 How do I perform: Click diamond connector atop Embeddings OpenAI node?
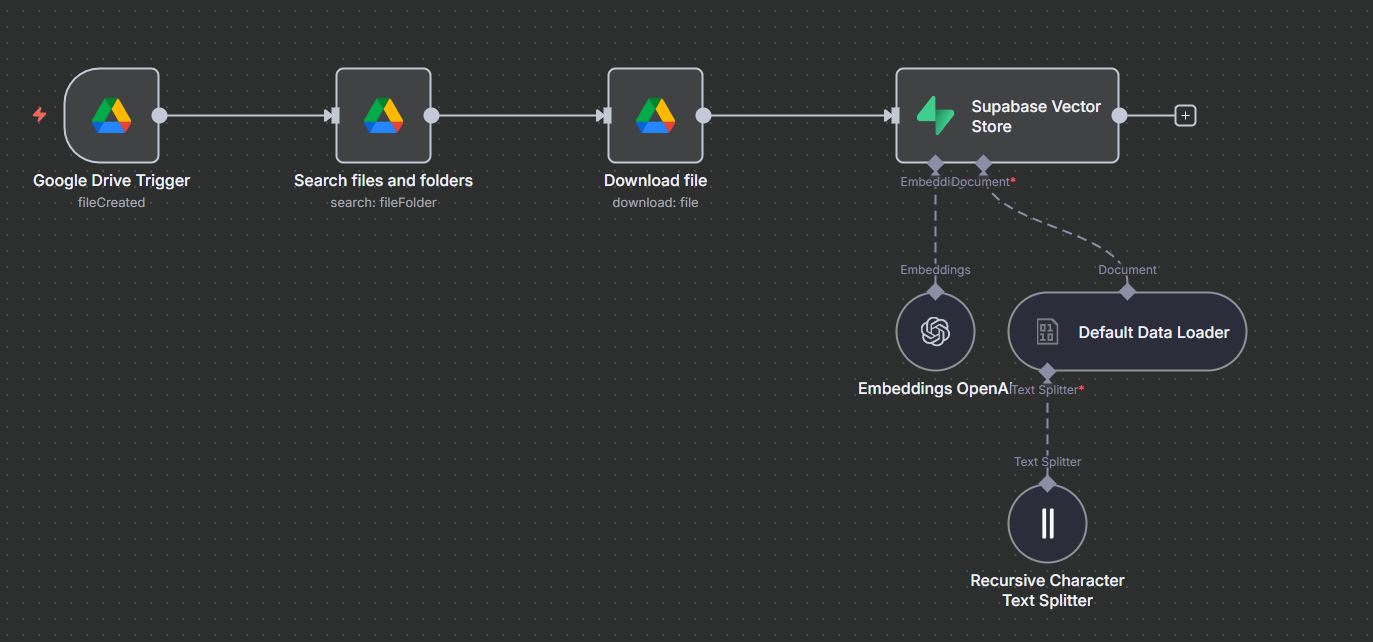point(935,291)
